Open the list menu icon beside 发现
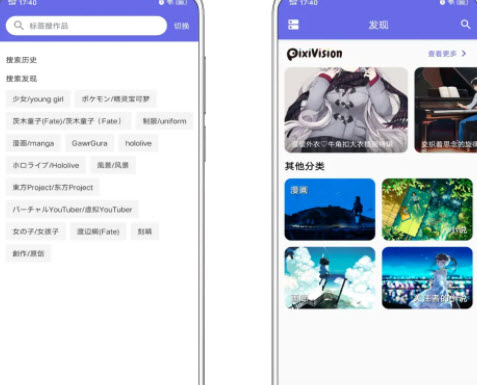 click(x=293, y=25)
